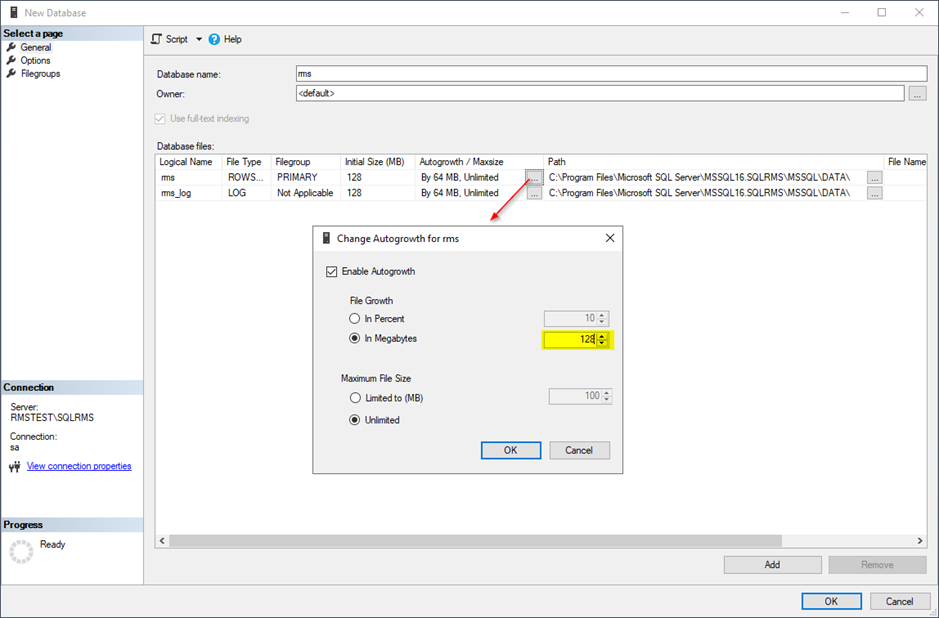
Task: Click the In Megabytes value field
Action: pyautogui.click(x=570, y=340)
